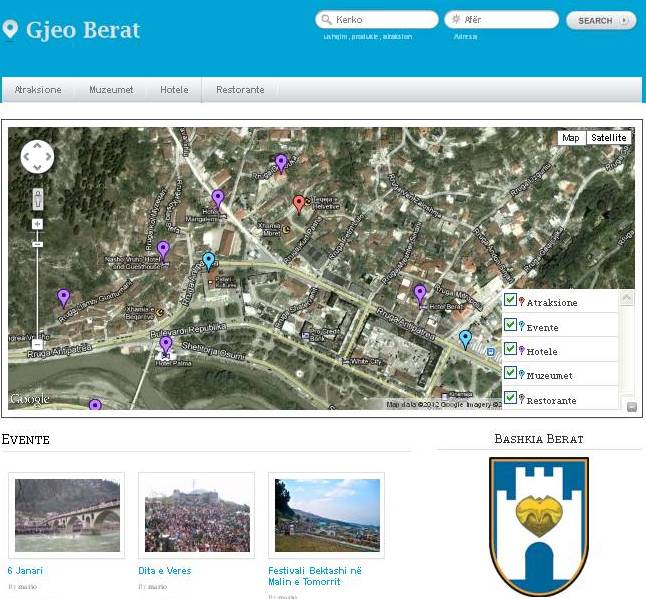Zoom in with the map plus button
The width and height of the screenshot is (646, 599).
point(37,224)
